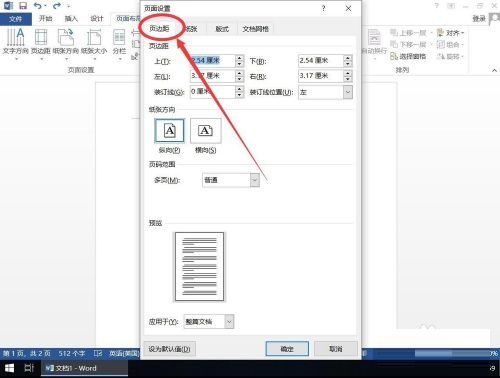500x378 pixels.
Task: Open the 旋转 rotate menu in ribbon
Action: pyautogui.click(x=451, y=56)
